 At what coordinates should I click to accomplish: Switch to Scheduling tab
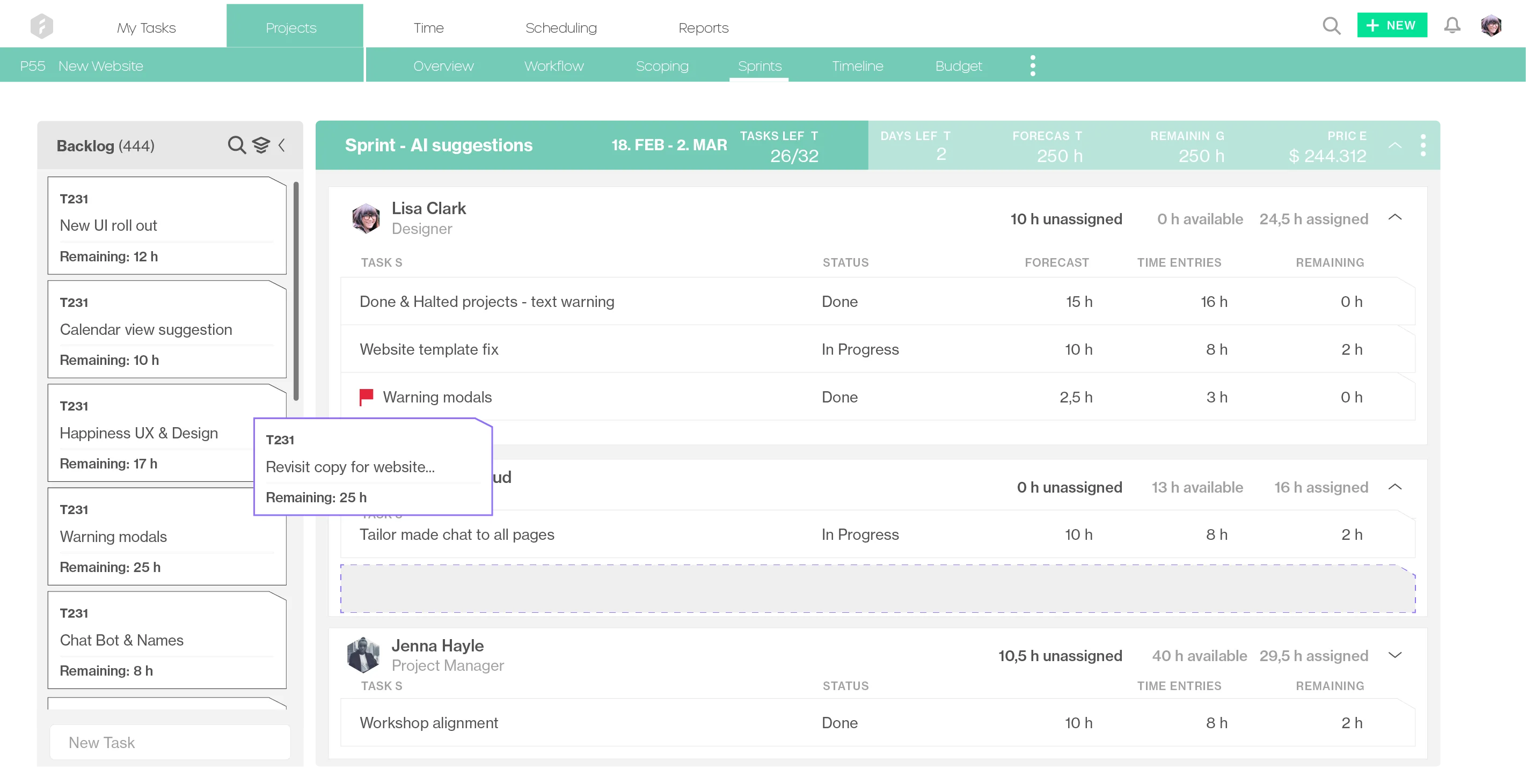[x=561, y=28]
